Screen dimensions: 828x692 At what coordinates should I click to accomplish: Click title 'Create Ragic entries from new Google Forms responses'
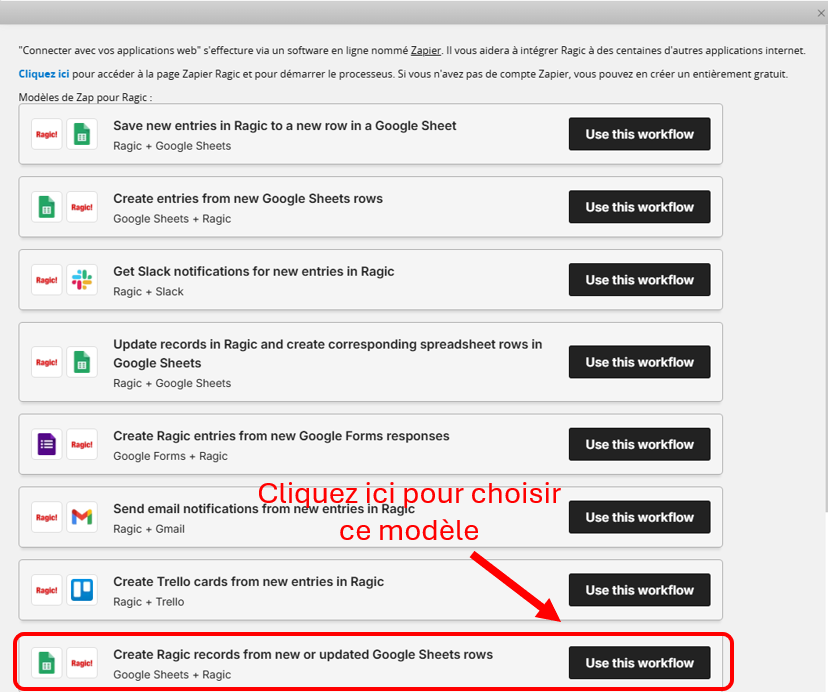coord(281,436)
